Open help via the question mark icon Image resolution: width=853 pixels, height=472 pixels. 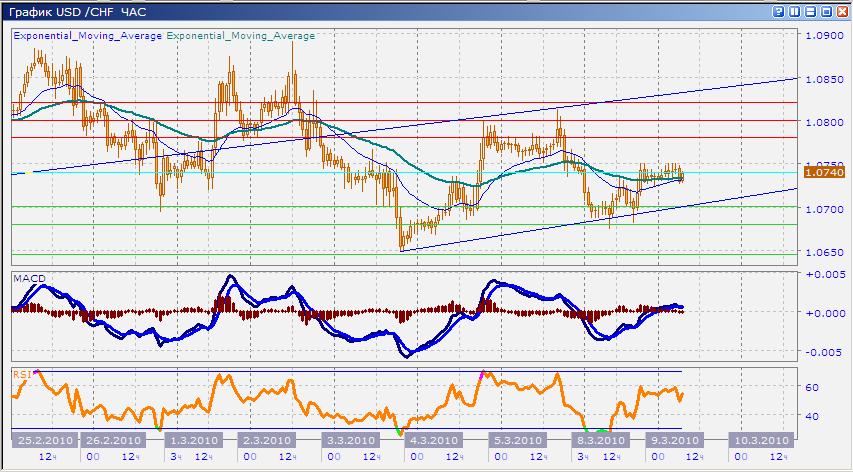778,11
